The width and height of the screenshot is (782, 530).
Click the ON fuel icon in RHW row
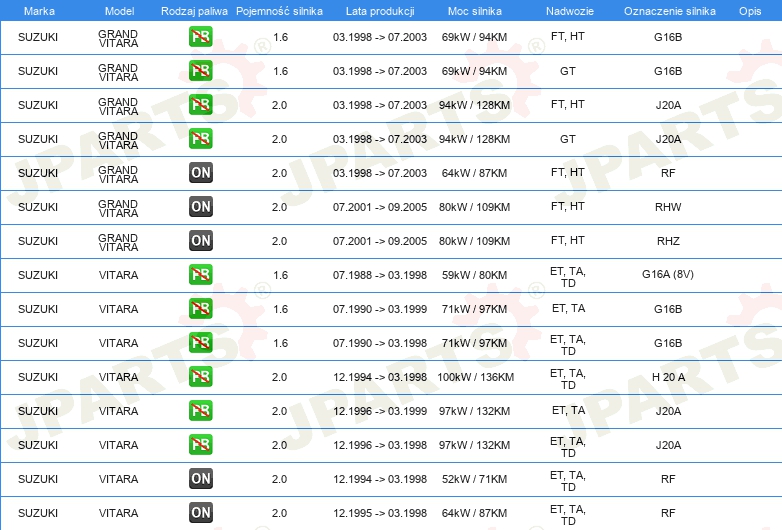(201, 207)
